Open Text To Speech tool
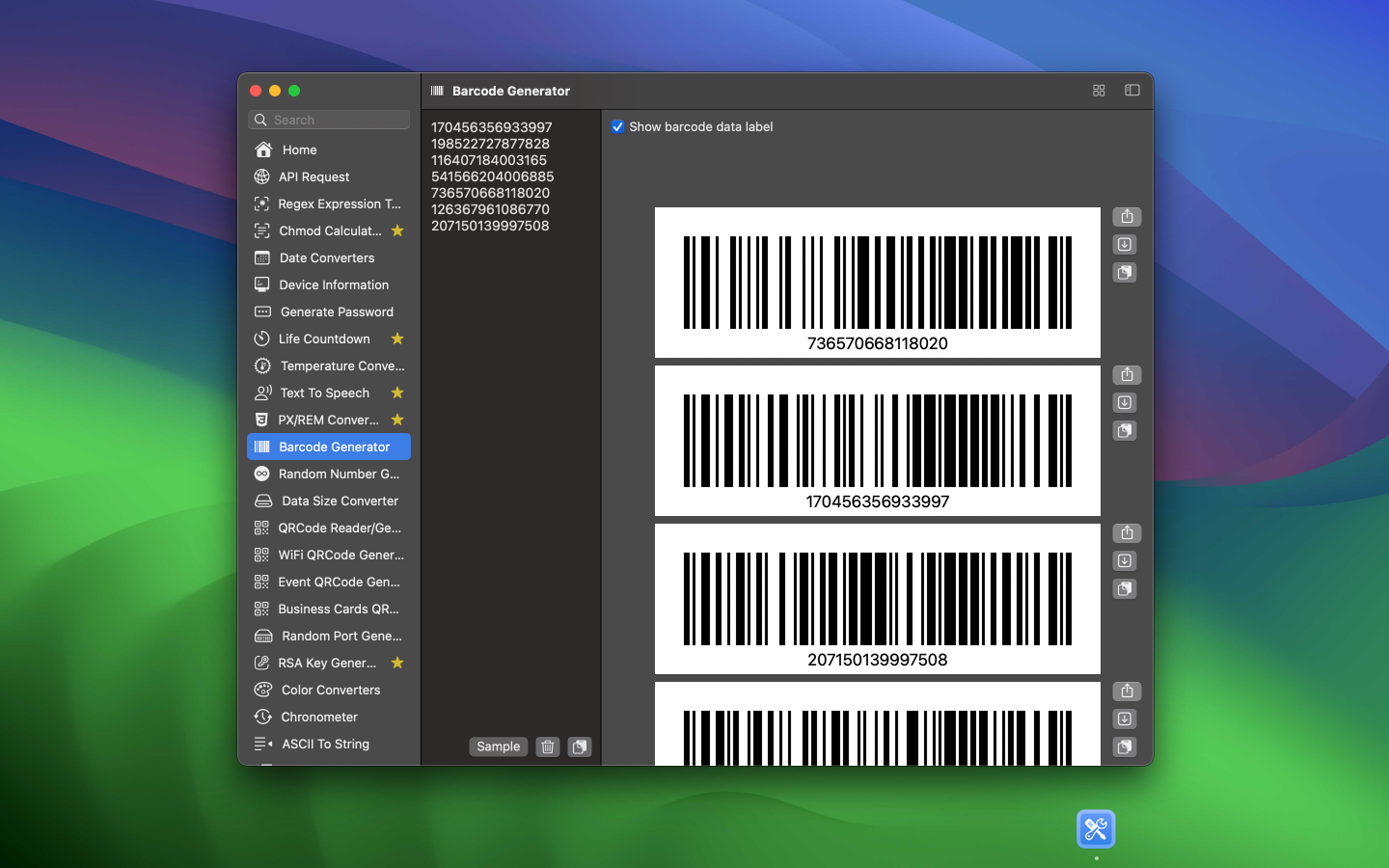The image size is (1389, 868). tap(329, 393)
